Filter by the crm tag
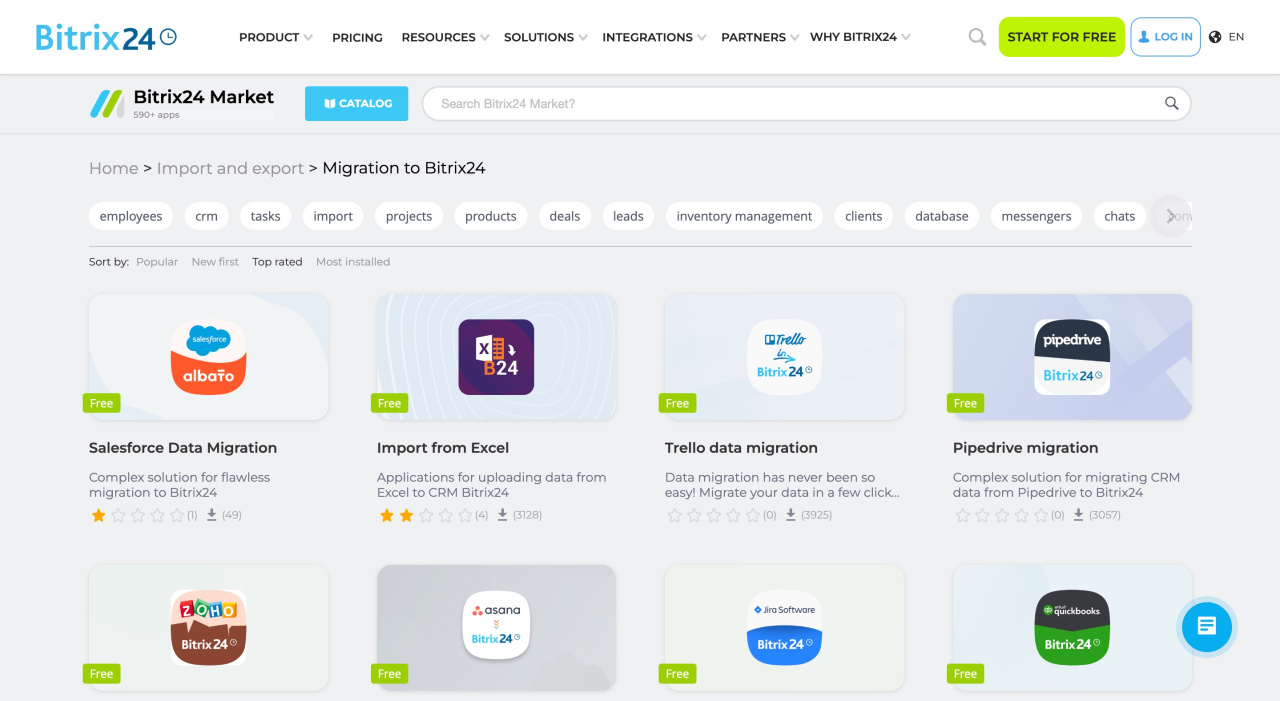 [206, 216]
